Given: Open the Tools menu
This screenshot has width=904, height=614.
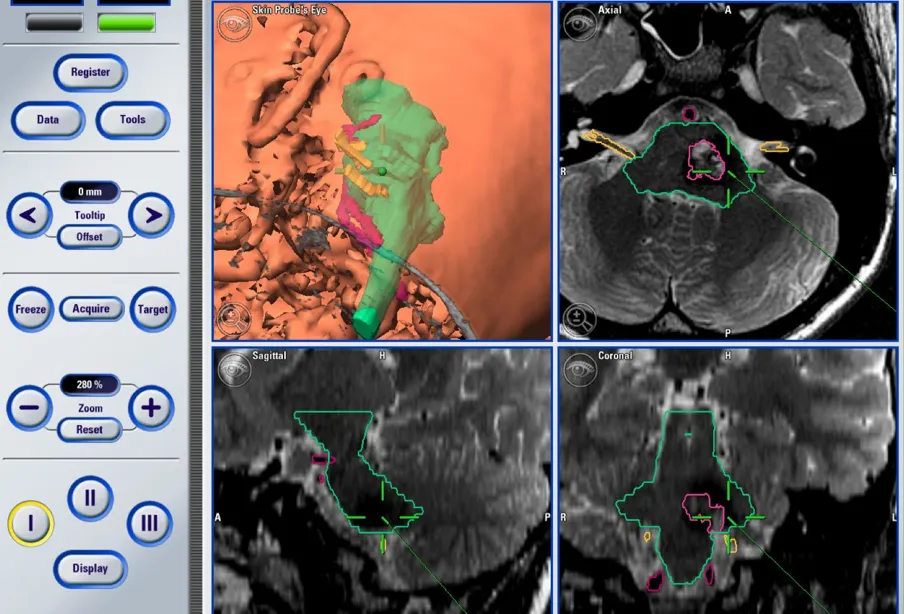Looking at the screenshot, I should coord(132,120).
